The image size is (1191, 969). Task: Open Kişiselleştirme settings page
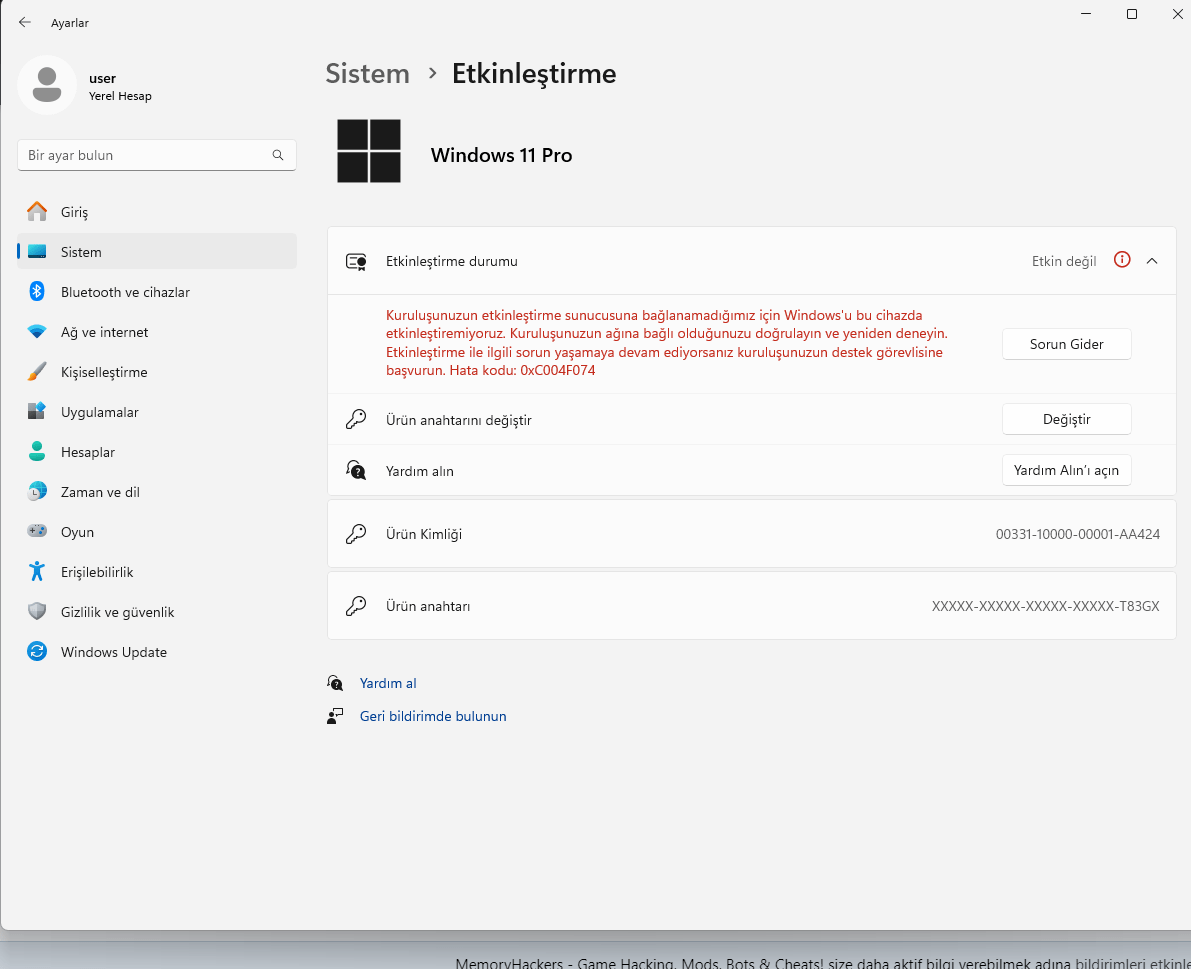pyautogui.click(x=156, y=372)
